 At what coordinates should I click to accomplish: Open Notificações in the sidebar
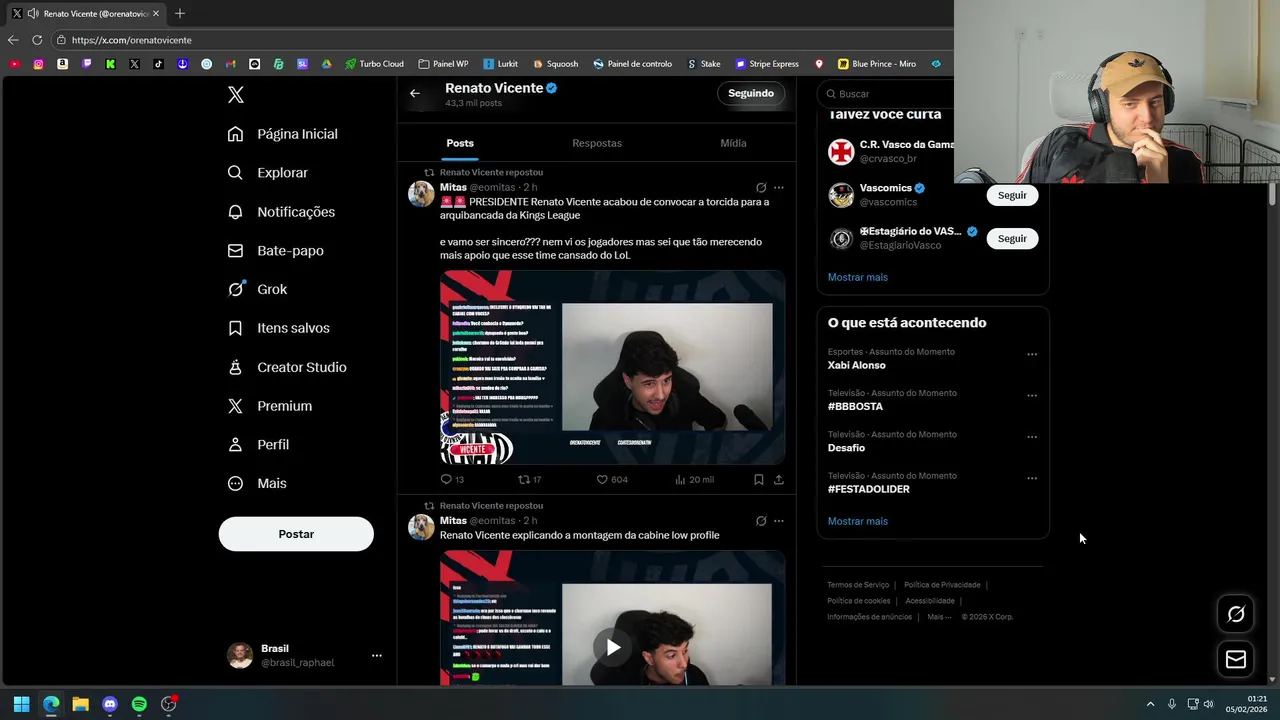(282, 212)
